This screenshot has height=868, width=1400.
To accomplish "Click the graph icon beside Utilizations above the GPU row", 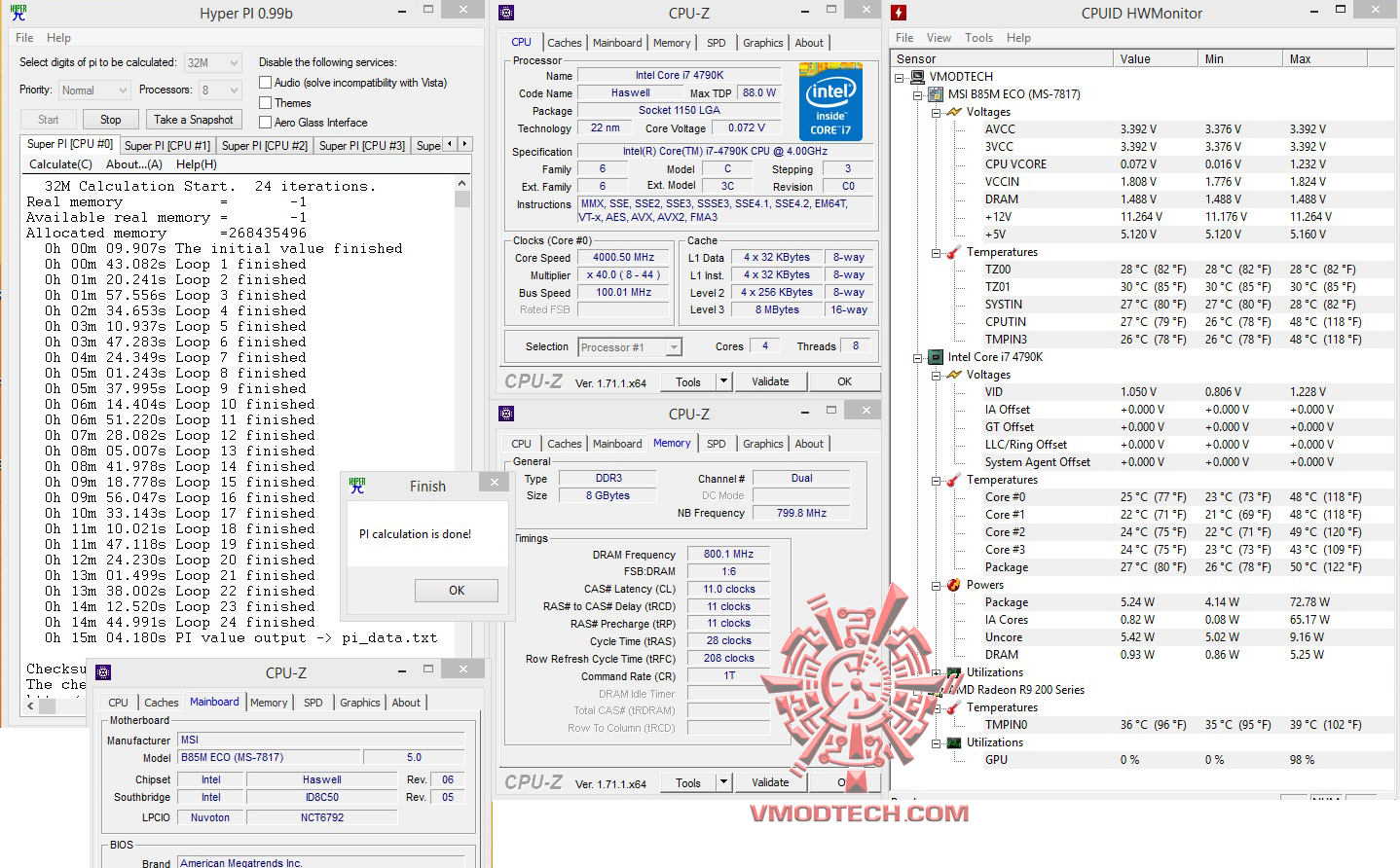I will coord(954,742).
